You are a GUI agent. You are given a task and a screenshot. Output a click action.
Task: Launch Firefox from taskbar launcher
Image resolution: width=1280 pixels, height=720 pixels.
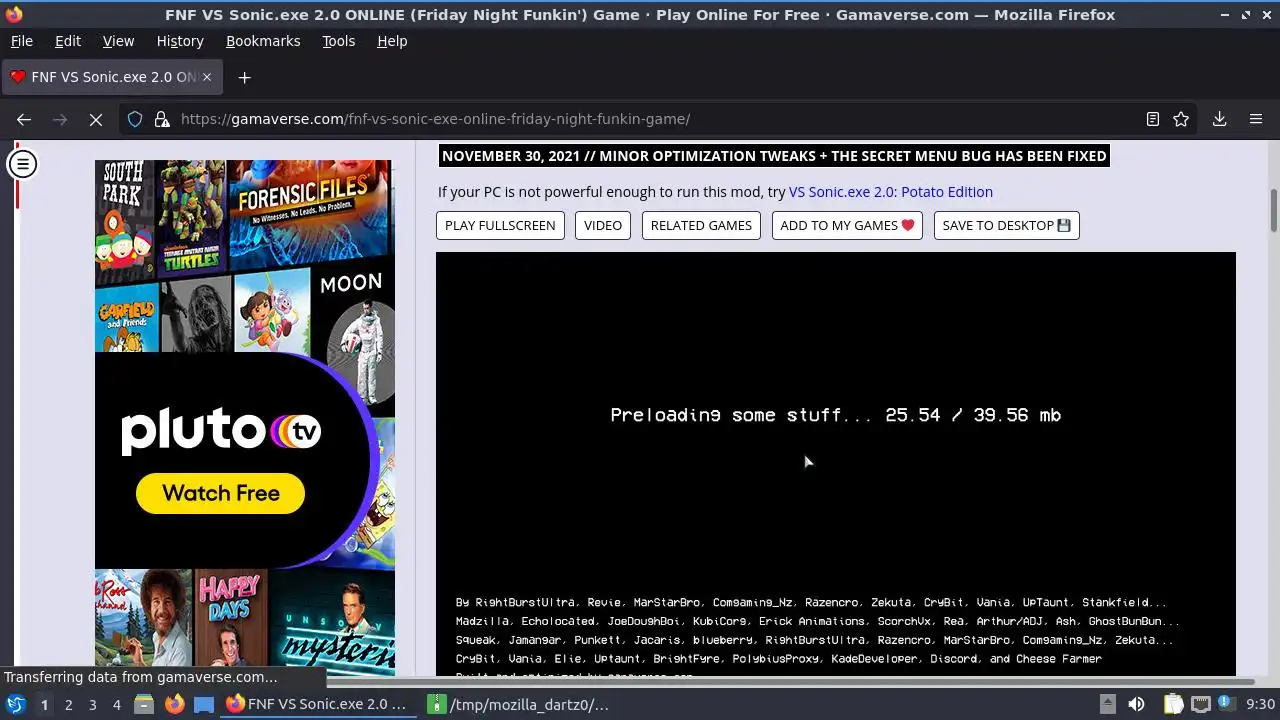[174, 704]
